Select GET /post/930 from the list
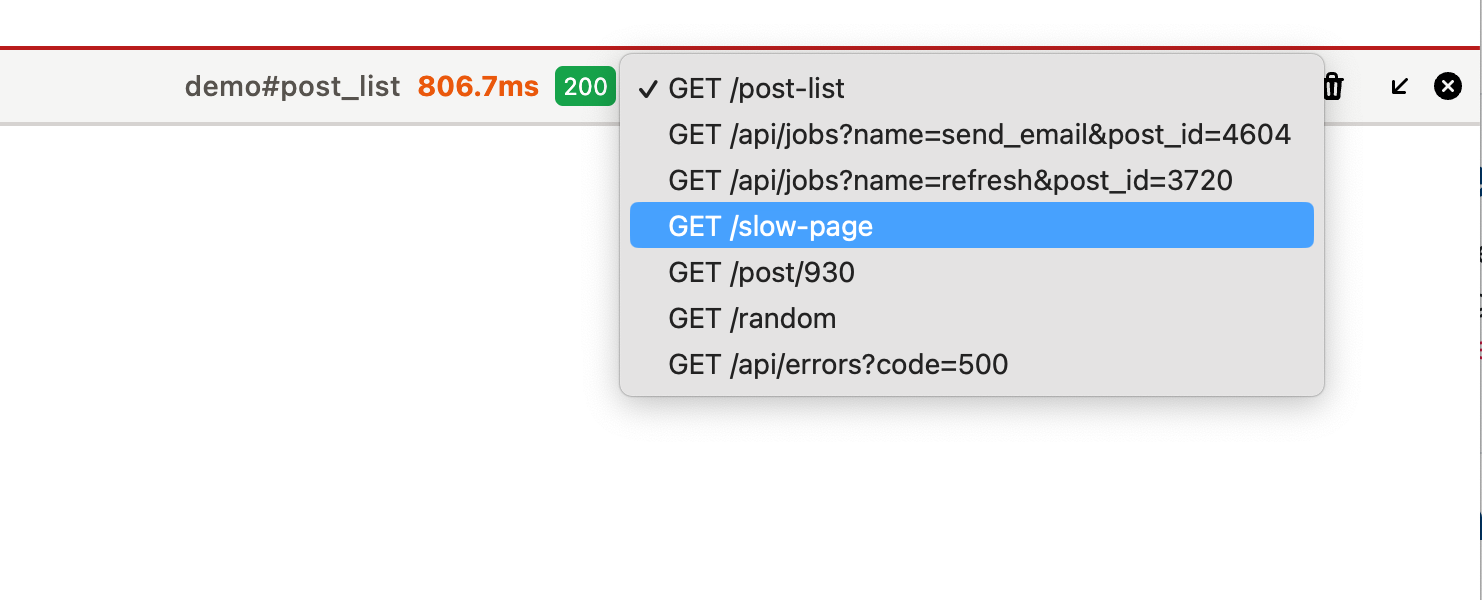This screenshot has height=600, width=1482. point(761,272)
